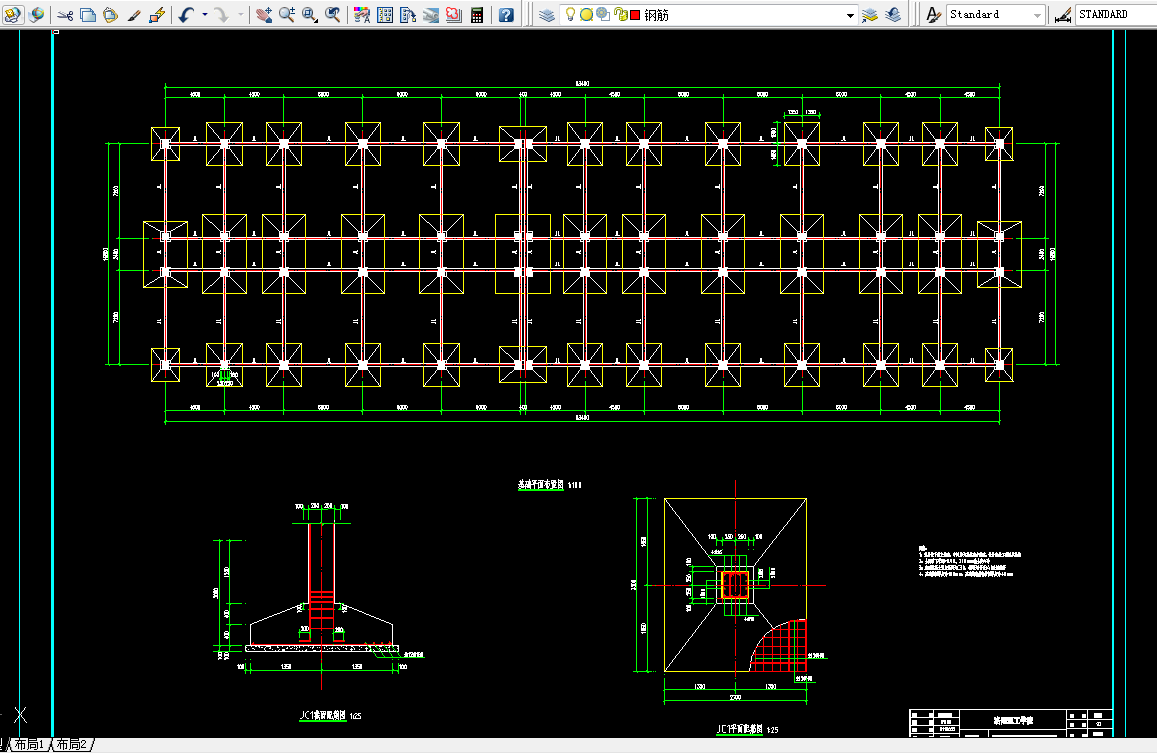Click the Paste icon
1157x755 pixels.
pos(111,14)
